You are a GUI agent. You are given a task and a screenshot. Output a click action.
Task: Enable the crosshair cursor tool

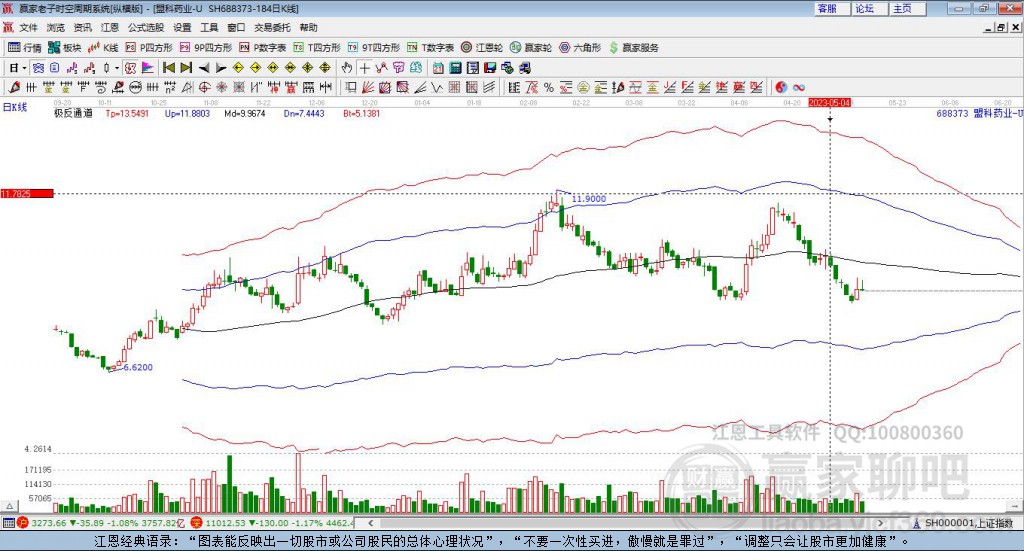point(364,68)
